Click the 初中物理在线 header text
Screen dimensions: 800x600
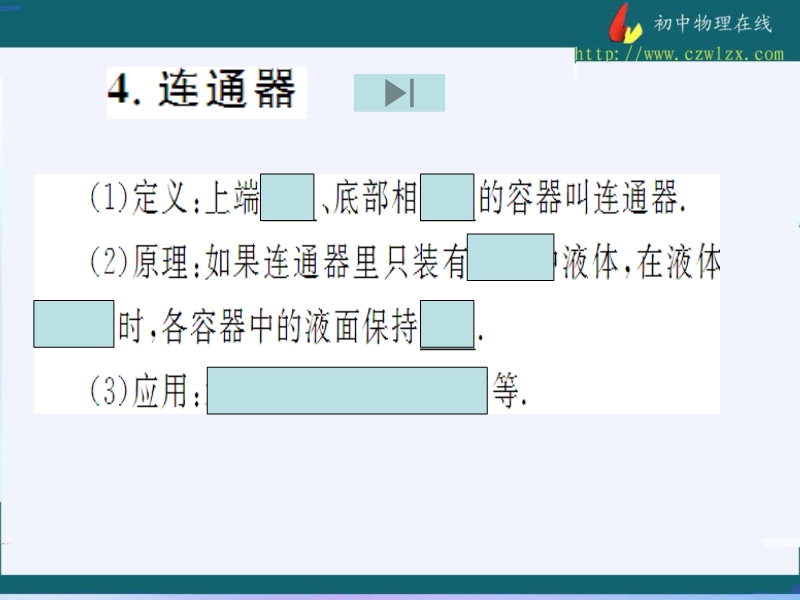[712, 24]
